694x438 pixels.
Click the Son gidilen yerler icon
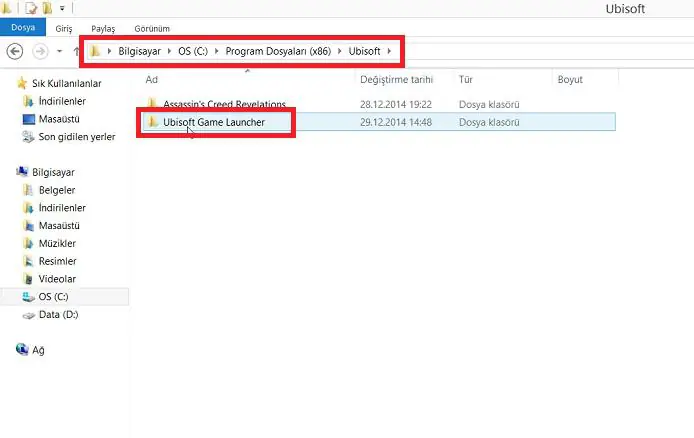[x=28, y=137]
